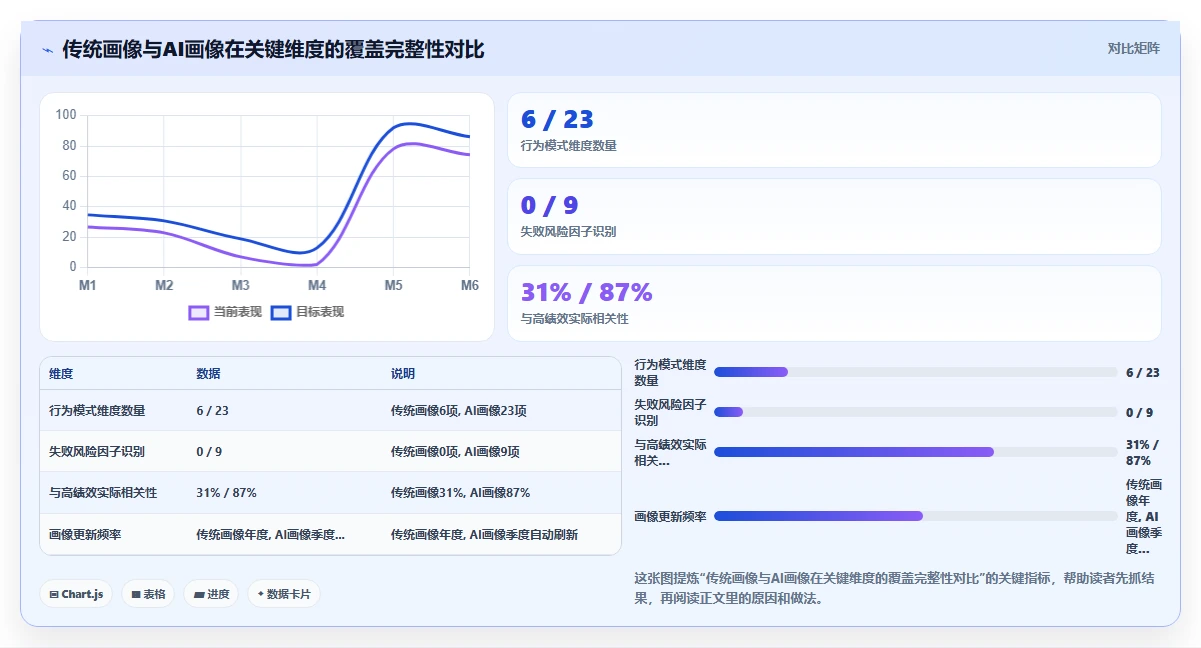Click the 维度 column header
Screen dimensions: 1201x648
tap(61, 374)
